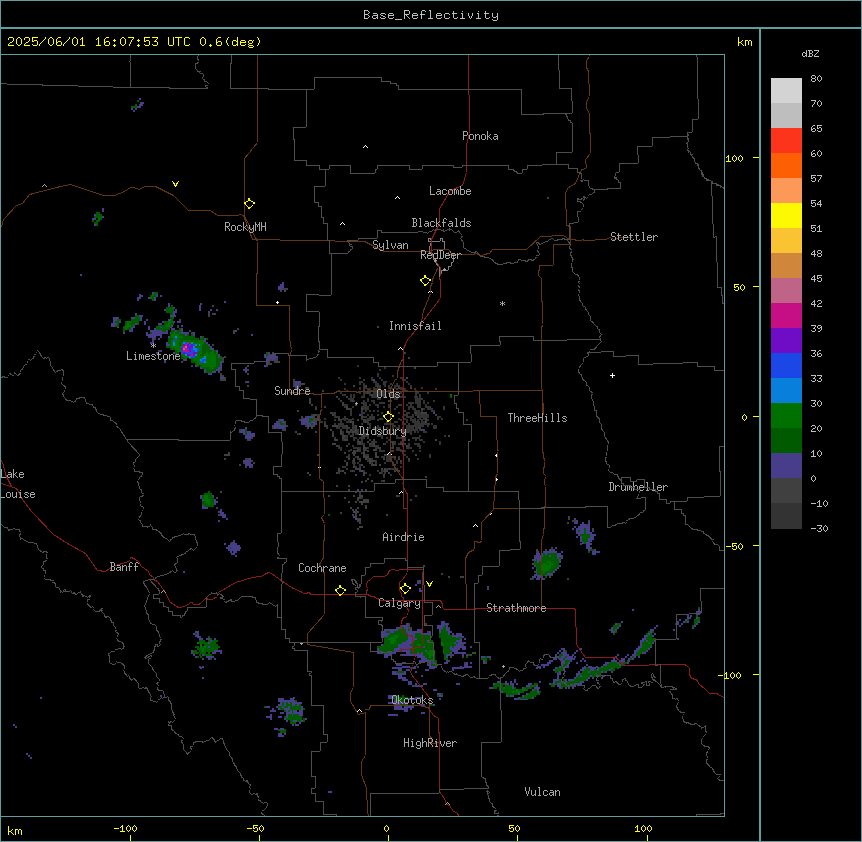Click the green 30 dBZ color swatch

coord(786,416)
